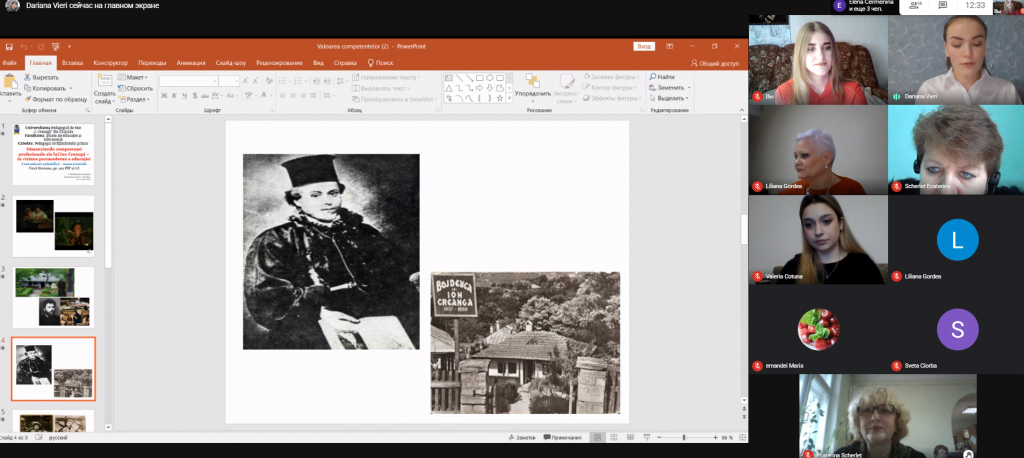Viewport: 1024px width, 458px height.
Task: Select the oval shape in the shapes gallery
Action: click(x=490, y=78)
